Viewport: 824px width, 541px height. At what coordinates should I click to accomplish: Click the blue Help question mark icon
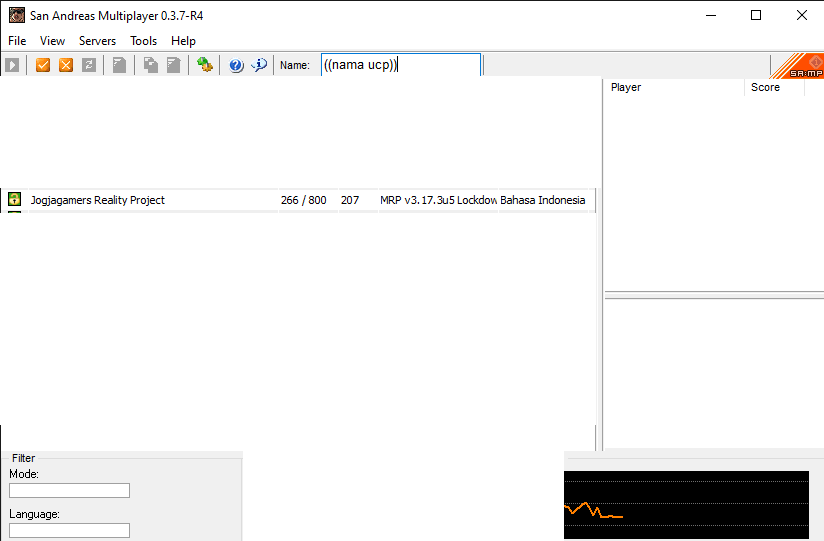coord(236,65)
